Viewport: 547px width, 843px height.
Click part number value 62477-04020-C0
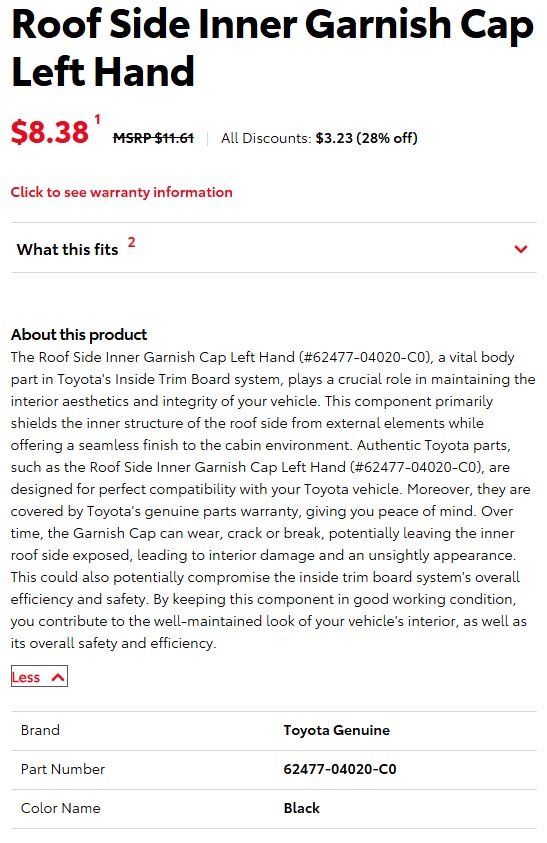coord(340,769)
